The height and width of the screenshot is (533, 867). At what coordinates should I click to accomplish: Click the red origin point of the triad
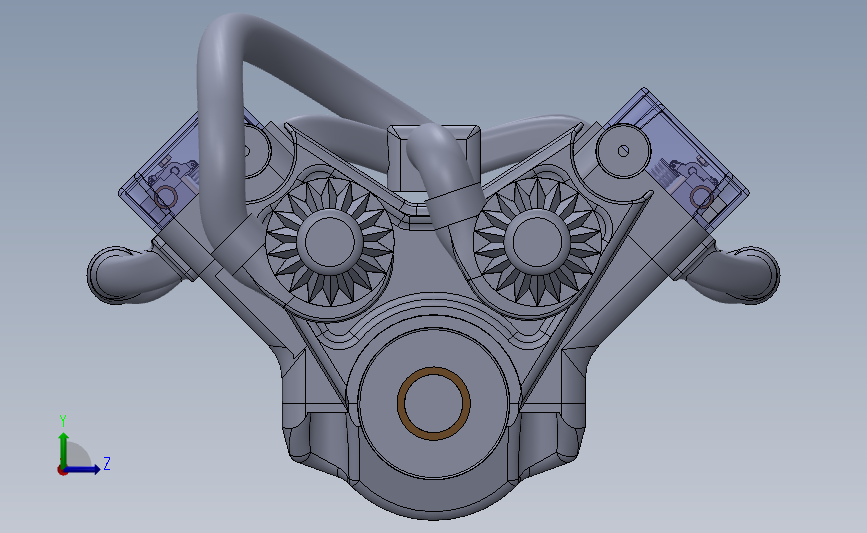[62, 471]
